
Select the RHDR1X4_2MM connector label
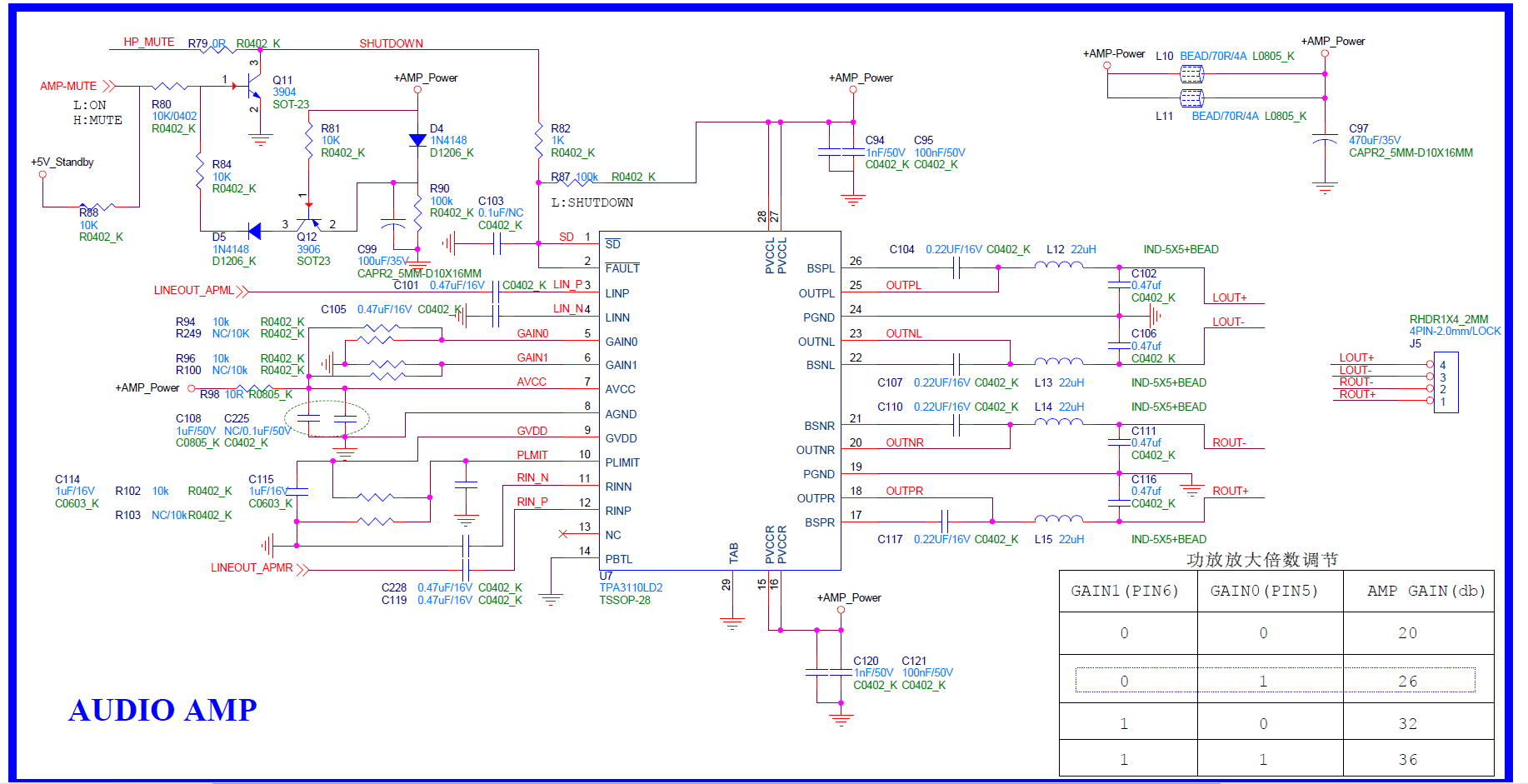1449,319
